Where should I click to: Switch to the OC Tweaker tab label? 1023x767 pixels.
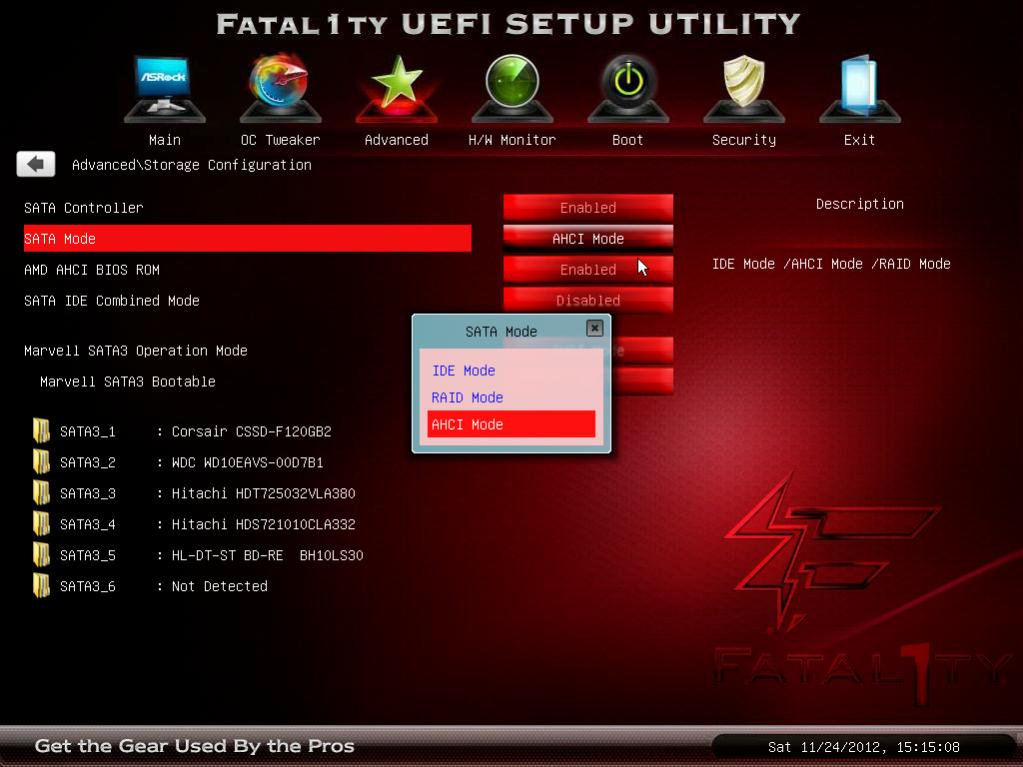280,140
